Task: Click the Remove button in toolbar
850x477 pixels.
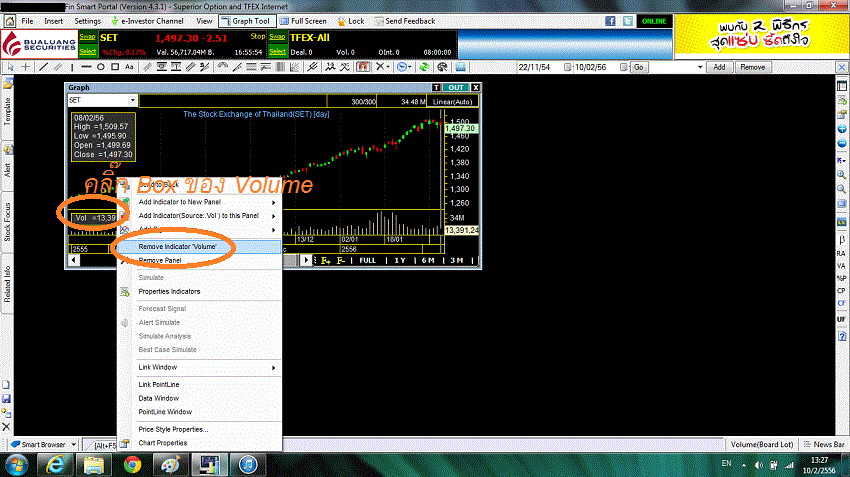Action: (x=752, y=67)
